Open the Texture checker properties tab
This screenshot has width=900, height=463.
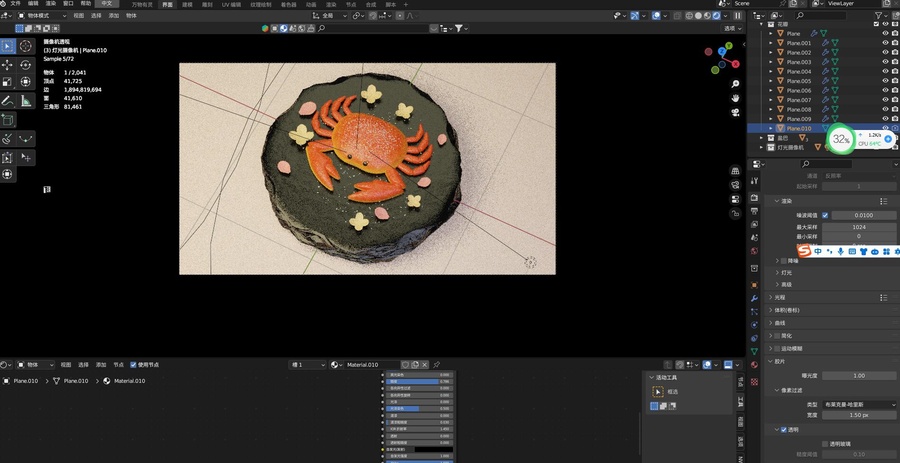pos(754,382)
